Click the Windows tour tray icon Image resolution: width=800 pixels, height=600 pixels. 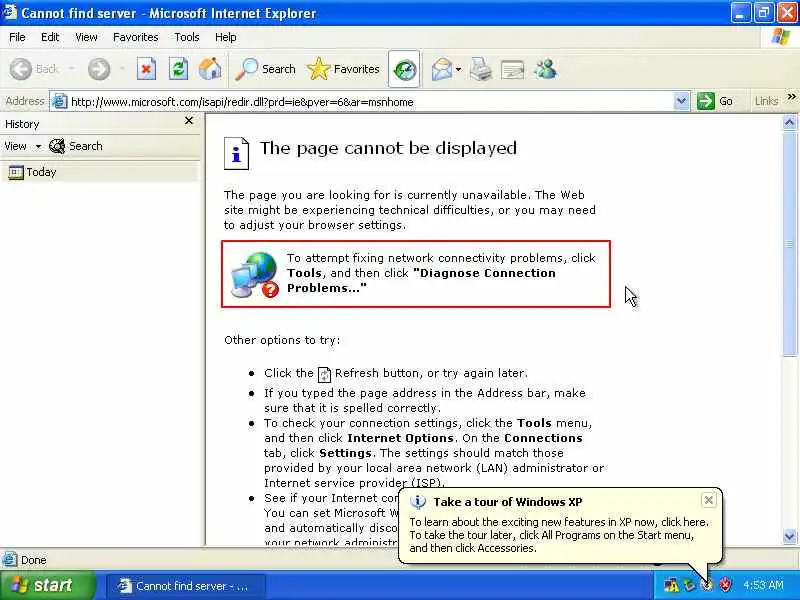(707, 585)
